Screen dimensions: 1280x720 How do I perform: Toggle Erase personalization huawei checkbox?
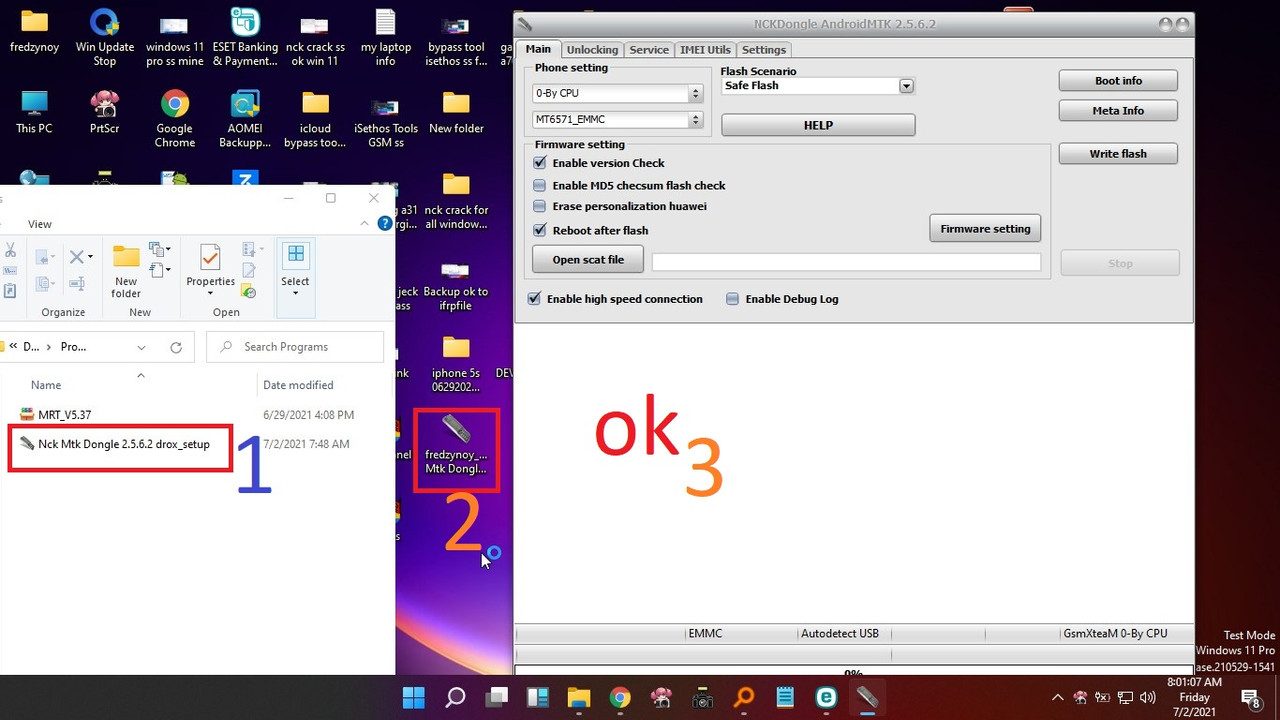click(540, 206)
